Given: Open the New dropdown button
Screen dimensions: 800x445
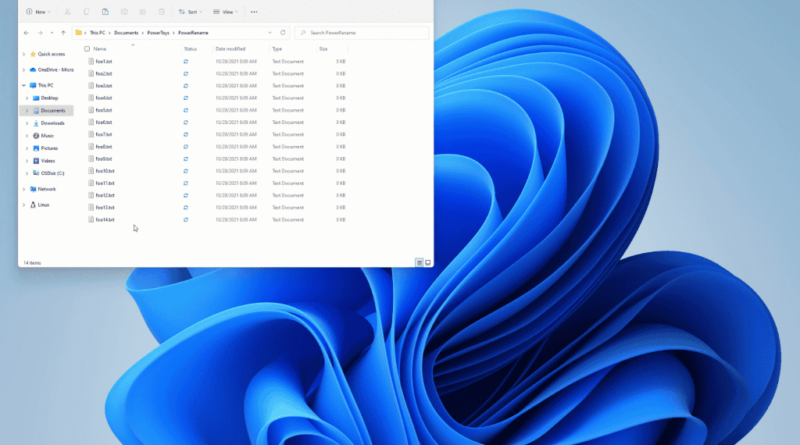Looking at the screenshot, I should pyautogui.click(x=38, y=12).
